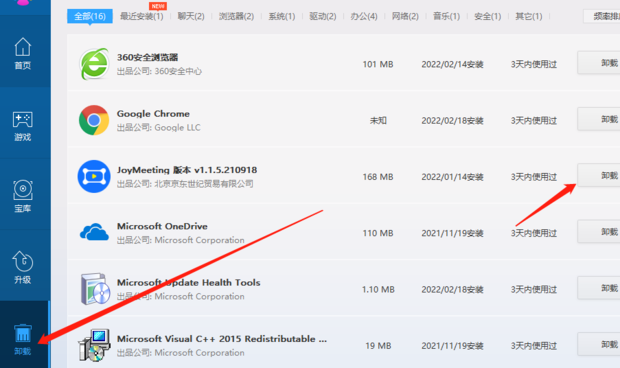Switch to the 安全(1) tab

[488, 16]
